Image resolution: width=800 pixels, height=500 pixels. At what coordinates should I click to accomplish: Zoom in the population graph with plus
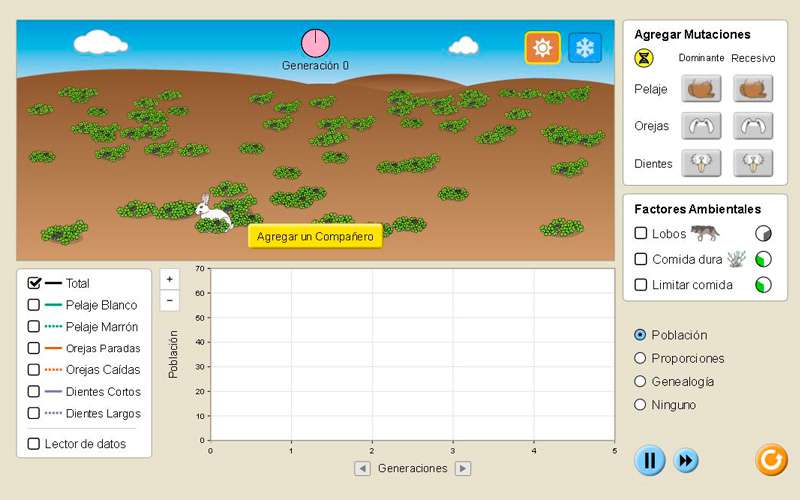169,279
